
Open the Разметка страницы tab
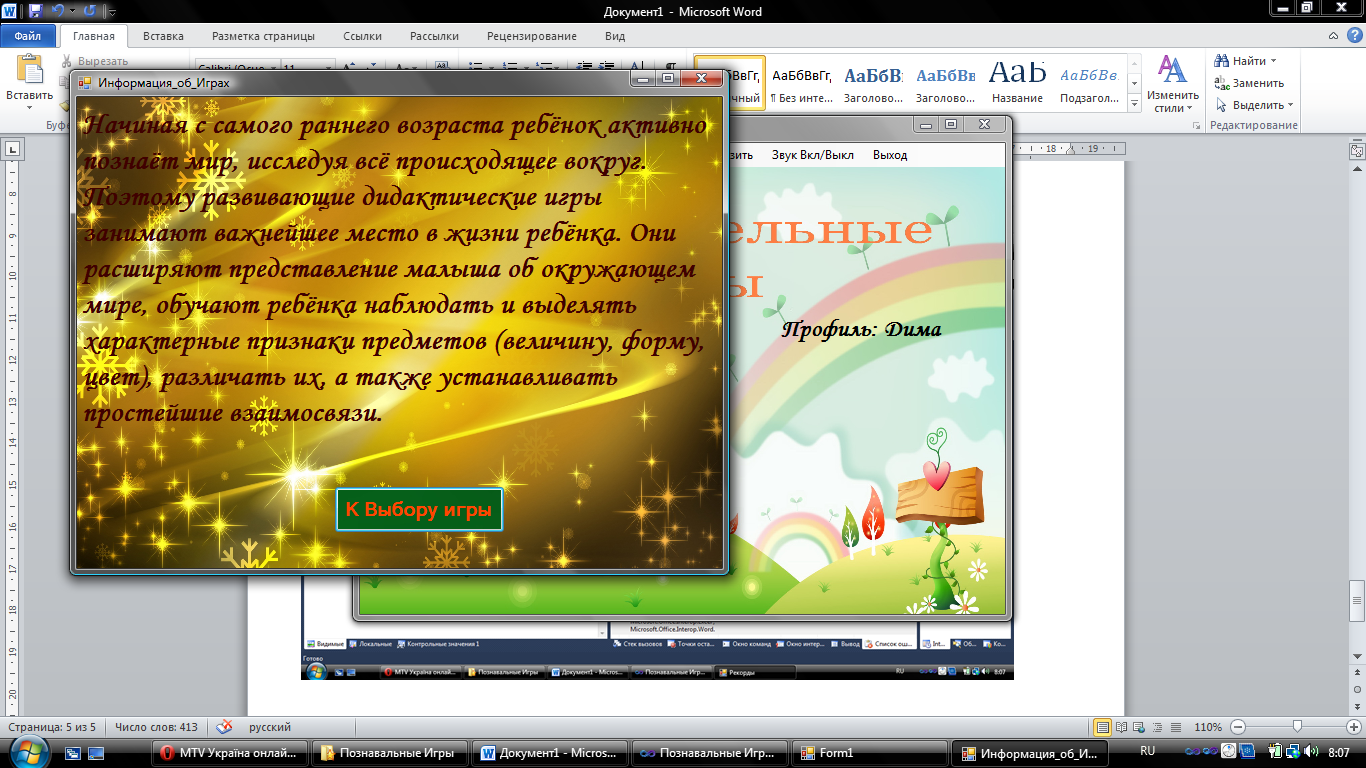point(263,36)
